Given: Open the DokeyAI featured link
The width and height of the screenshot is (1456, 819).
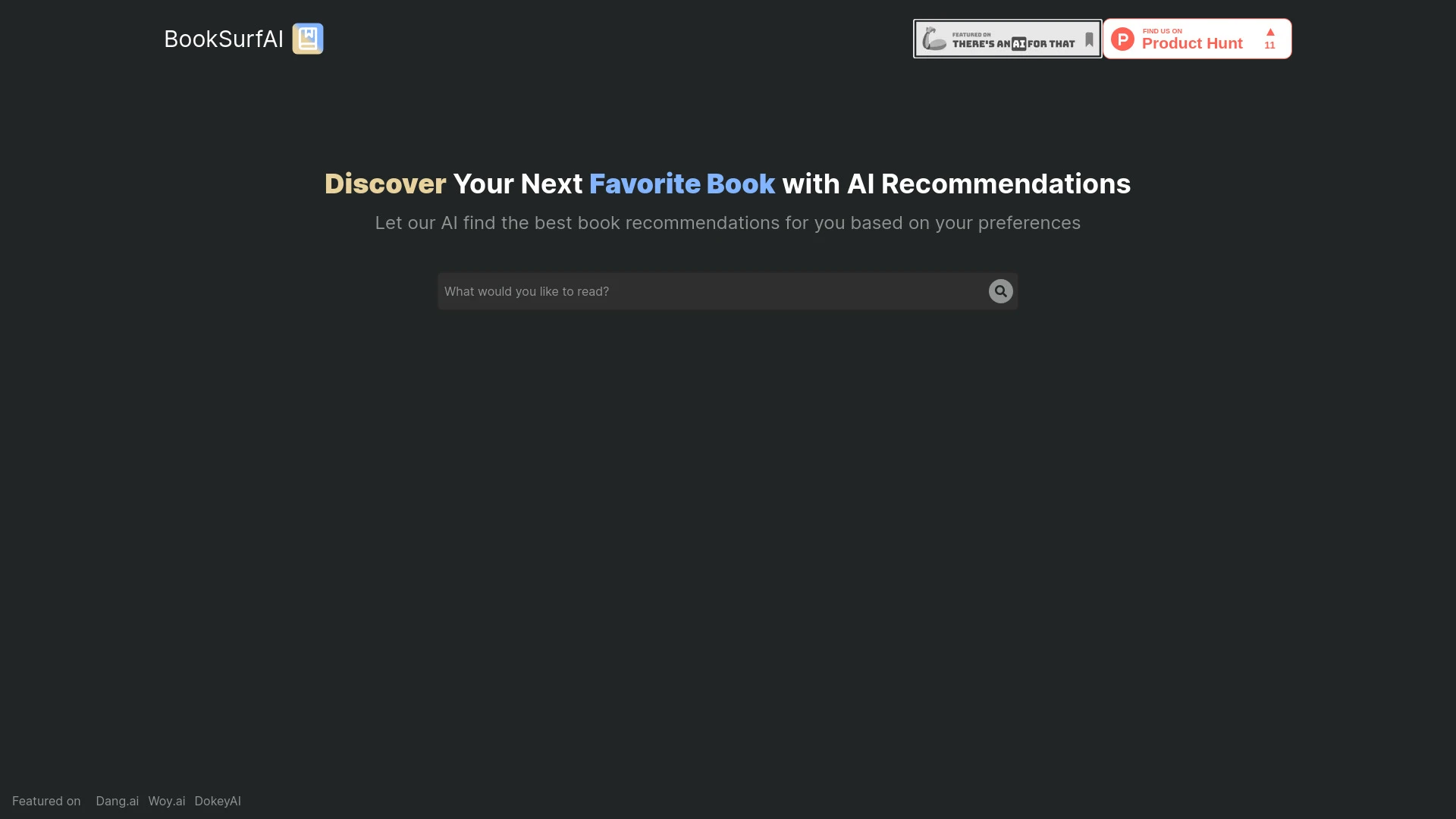Looking at the screenshot, I should coord(217,800).
